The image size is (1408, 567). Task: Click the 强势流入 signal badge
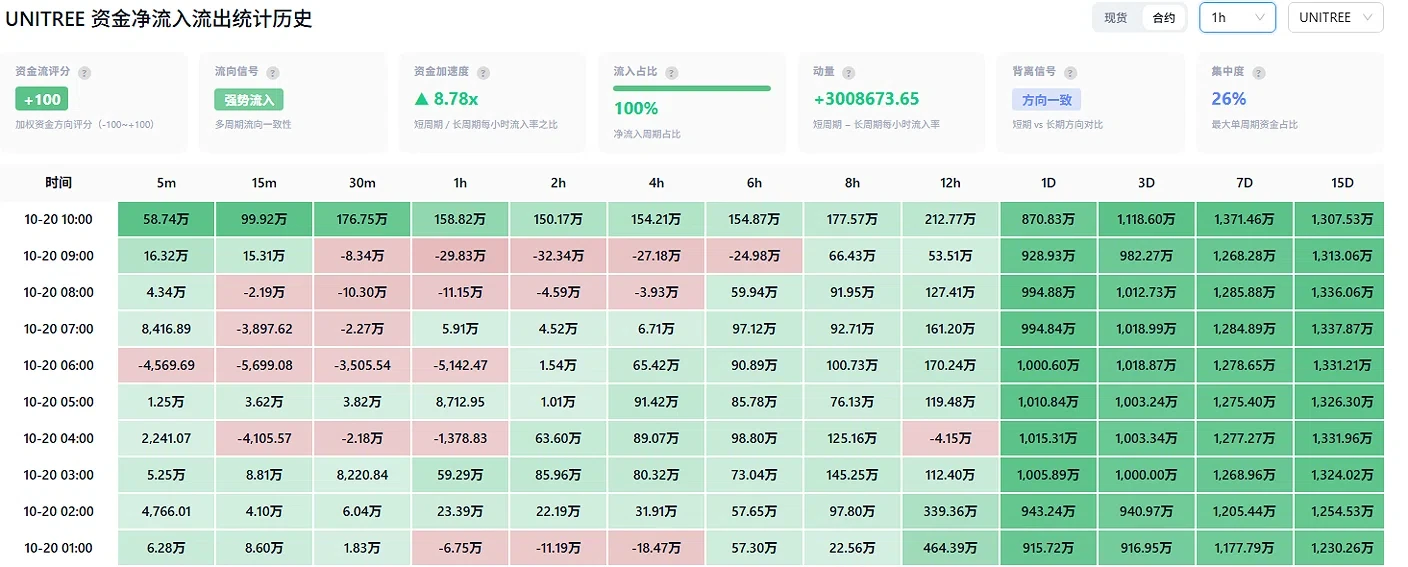(x=249, y=100)
